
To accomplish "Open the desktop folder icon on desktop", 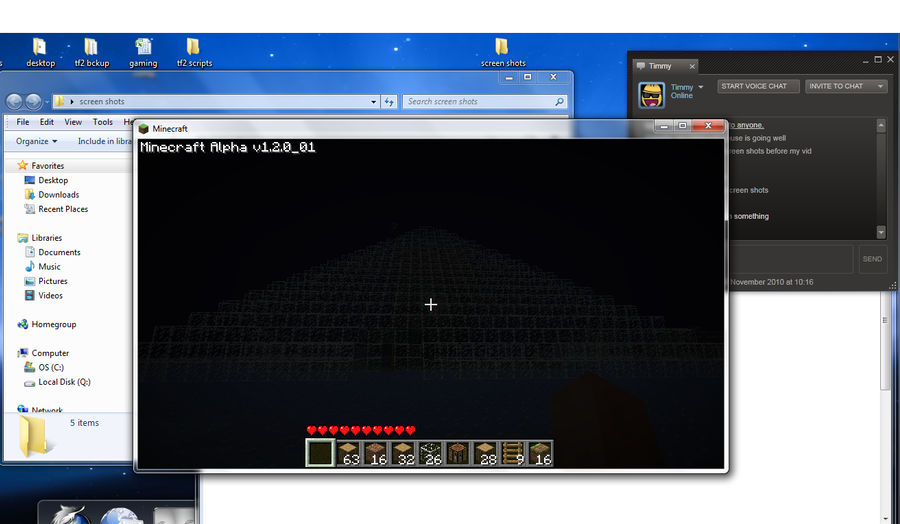I will (x=40, y=53).
